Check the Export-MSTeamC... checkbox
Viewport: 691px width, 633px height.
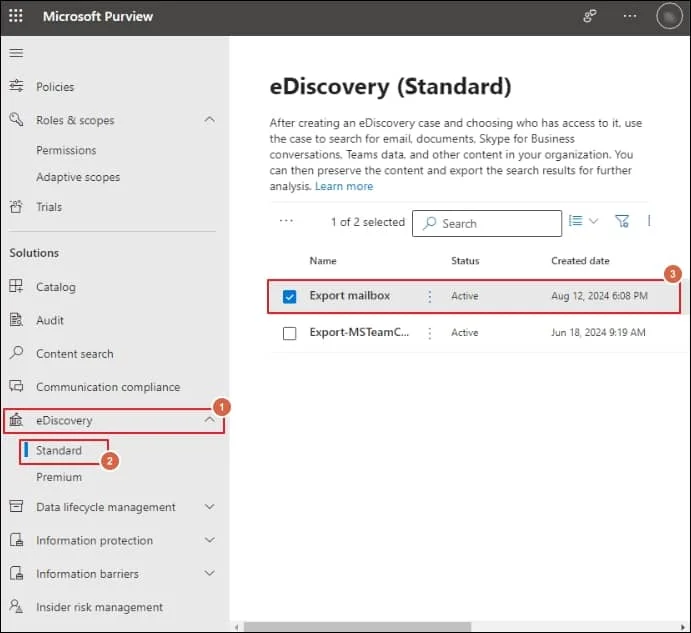click(290, 333)
